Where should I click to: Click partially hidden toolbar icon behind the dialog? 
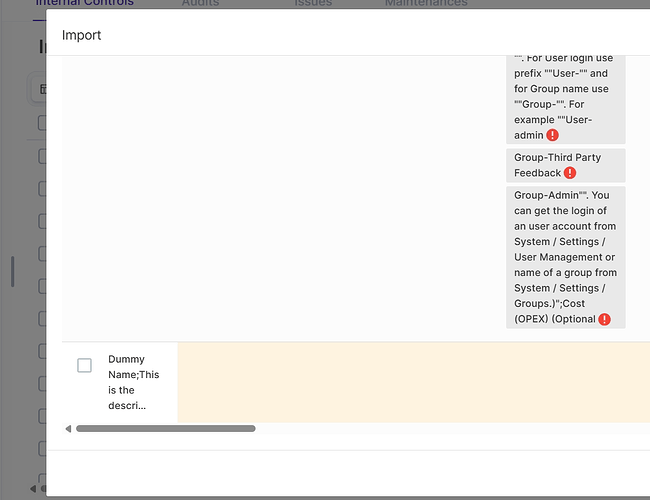(42, 89)
